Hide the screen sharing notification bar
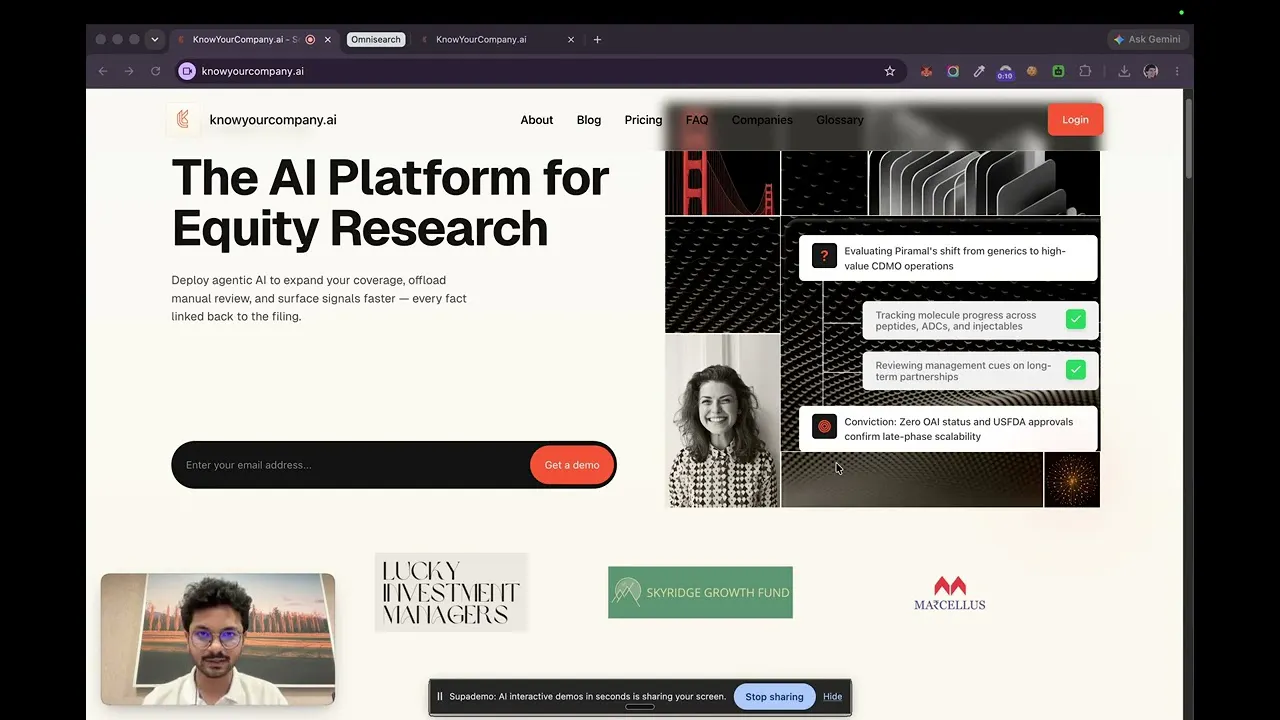Screen dimensions: 1280x720 832,697
